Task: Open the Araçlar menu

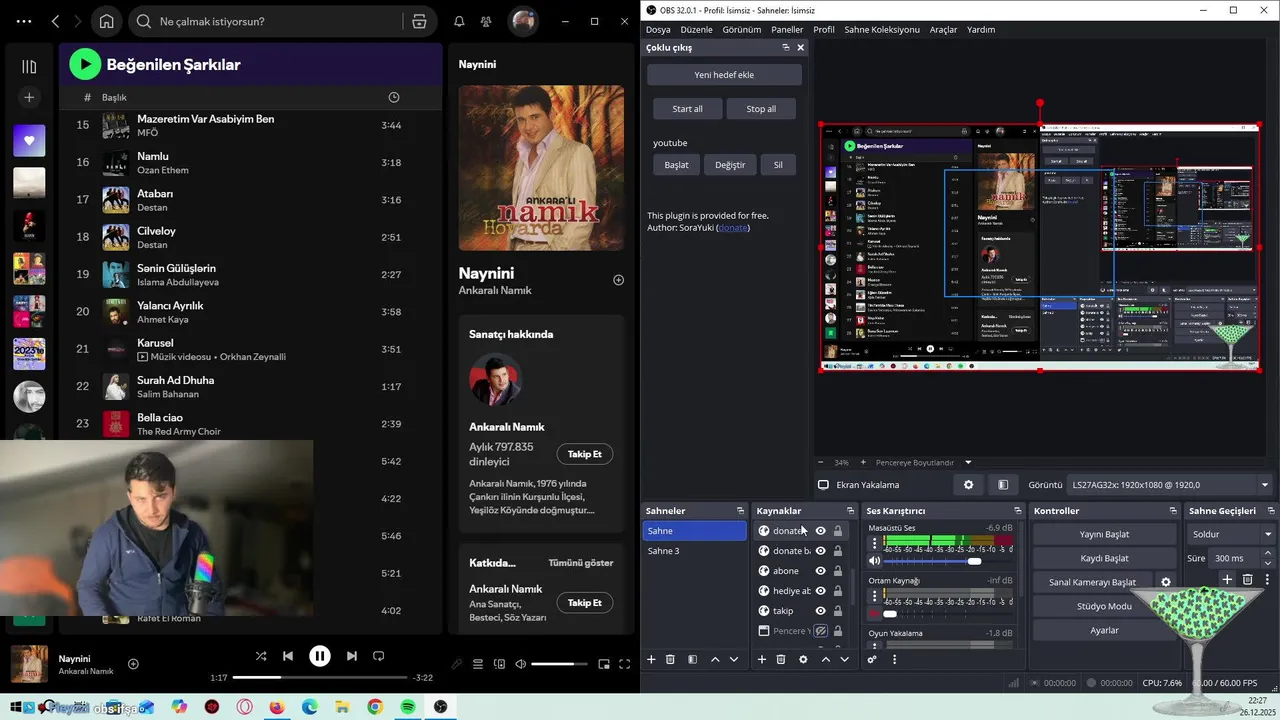Action: [943, 30]
